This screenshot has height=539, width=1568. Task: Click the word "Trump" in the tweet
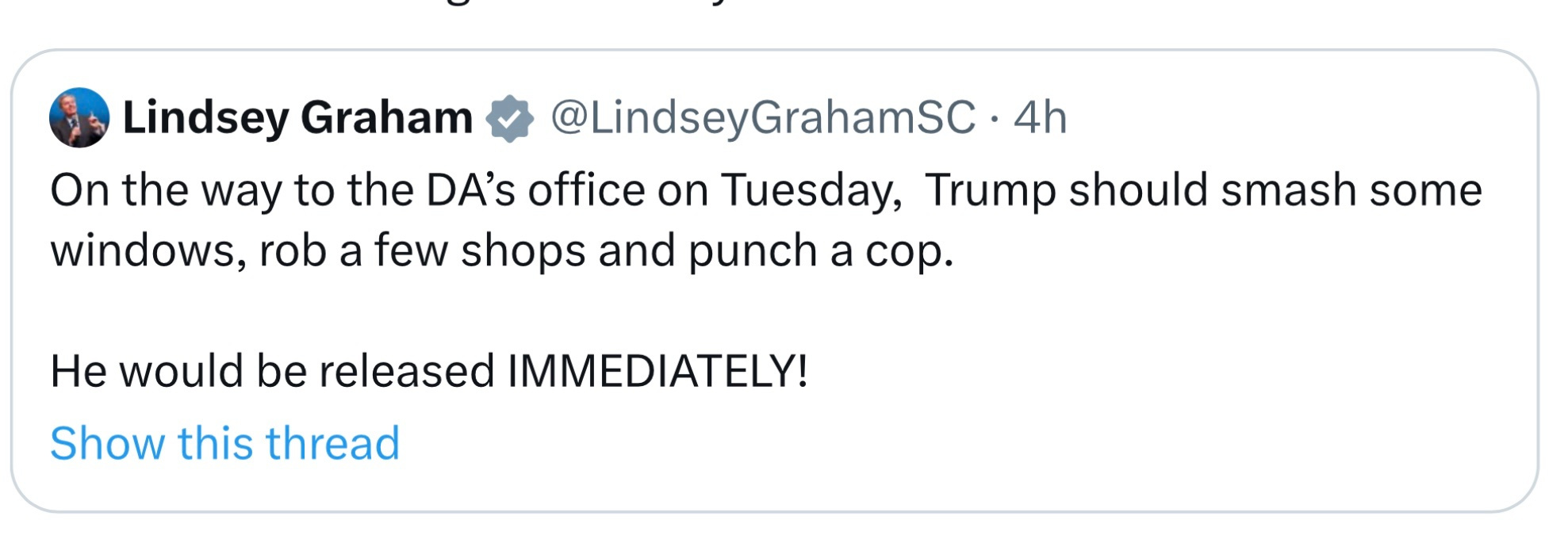pos(990,191)
